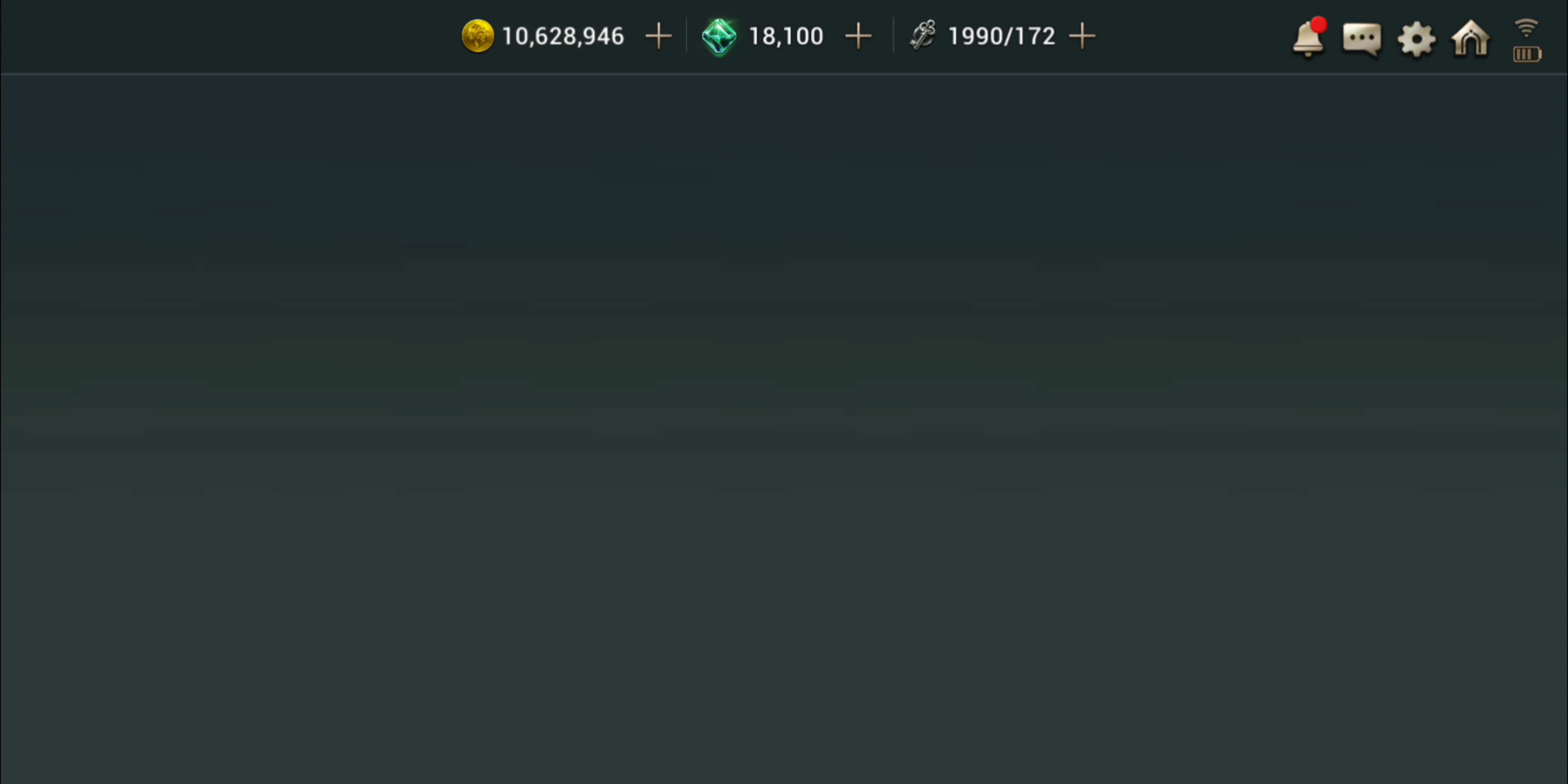This screenshot has height=784, width=1568.
Task: Return home via the house icon
Action: (x=1471, y=38)
